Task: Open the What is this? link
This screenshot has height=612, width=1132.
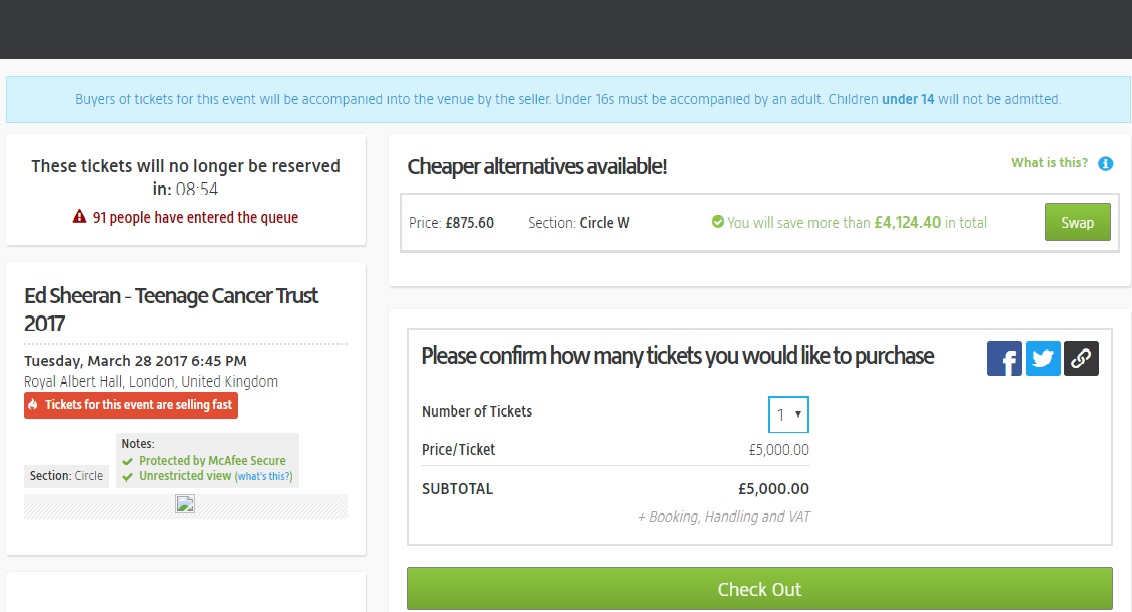Action: [x=1049, y=163]
